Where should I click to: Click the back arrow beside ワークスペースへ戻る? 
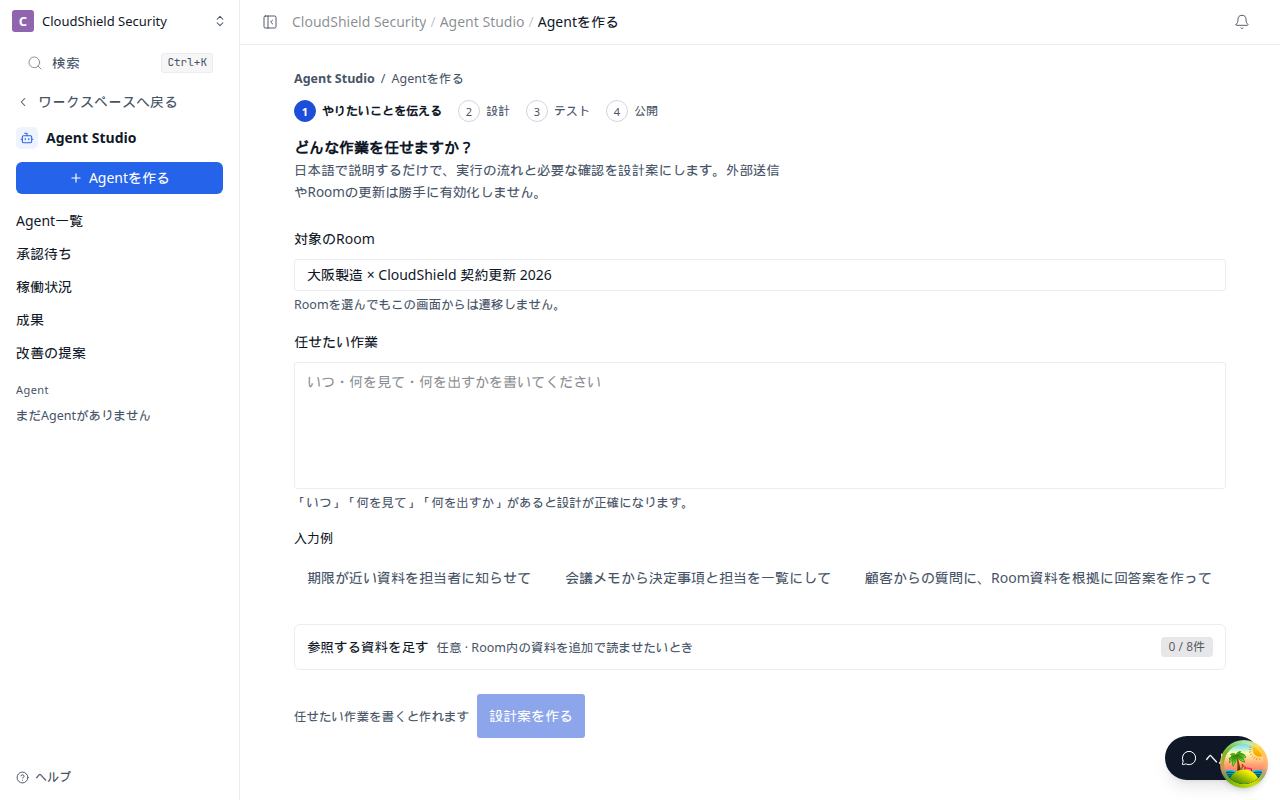(x=23, y=102)
